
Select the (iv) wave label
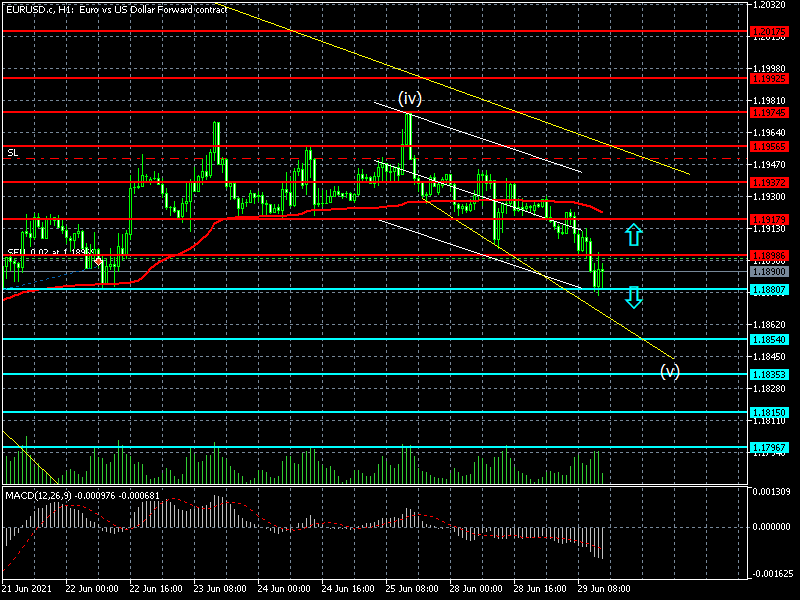point(410,98)
